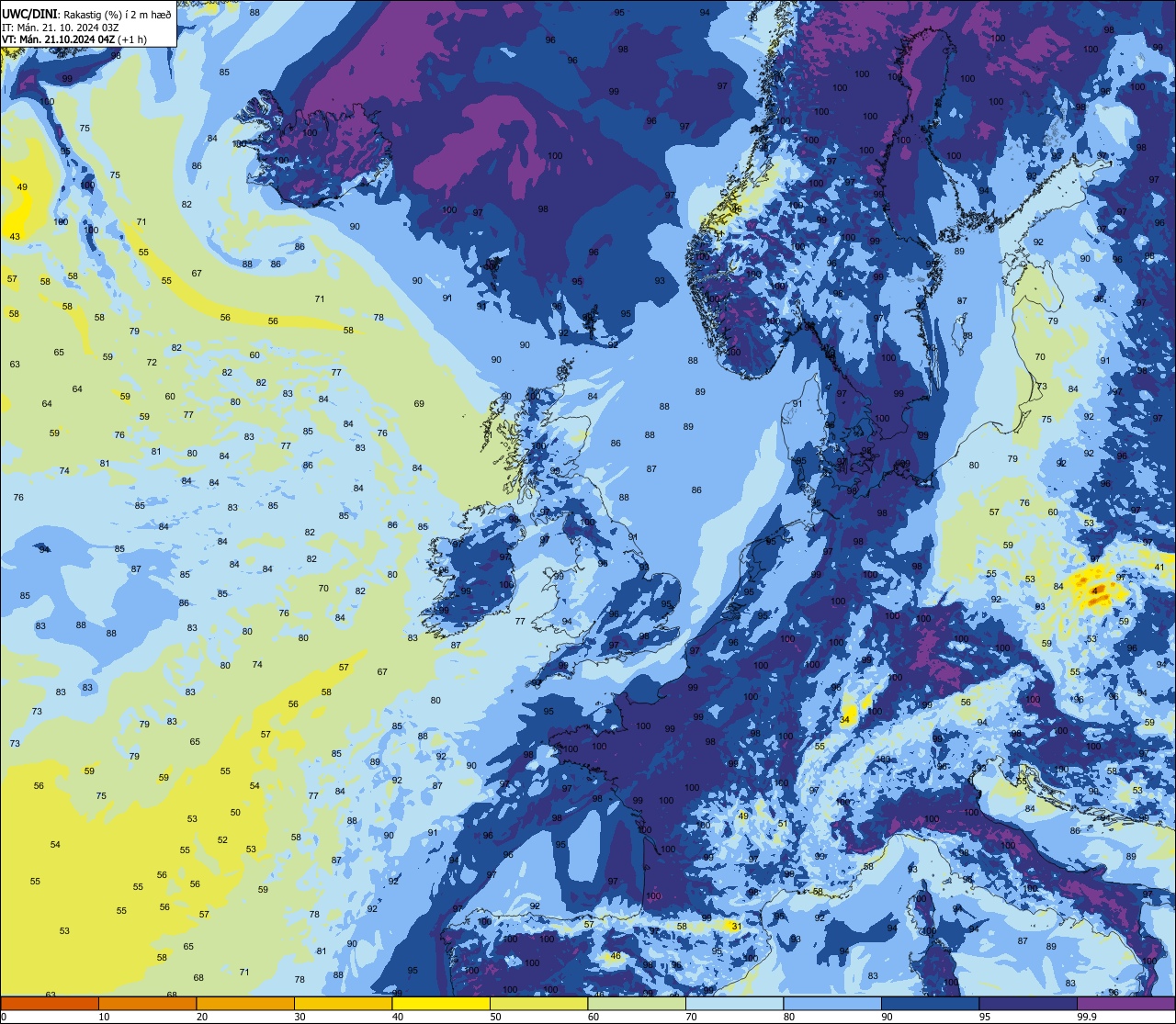This screenshot has width=1176, height=1024.
Task: Click the 90–95 dark blue legend swatch
Action: pos(930,1004)
